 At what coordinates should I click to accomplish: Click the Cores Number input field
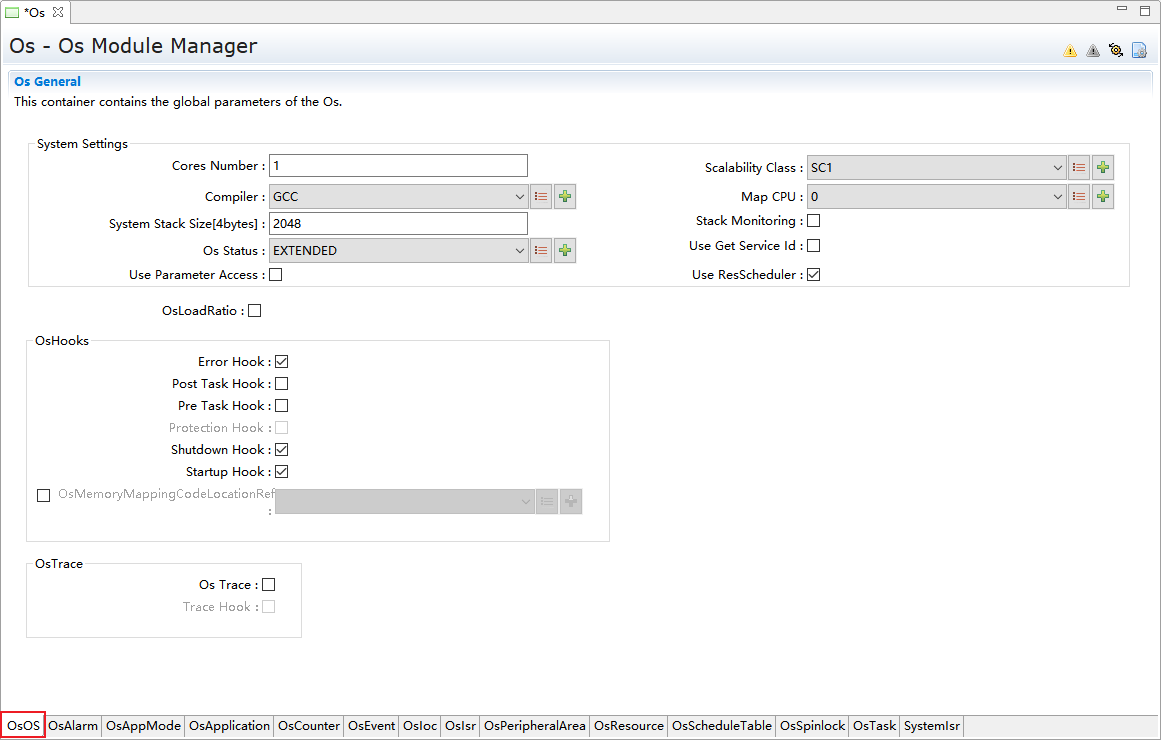tap(398, 166)
